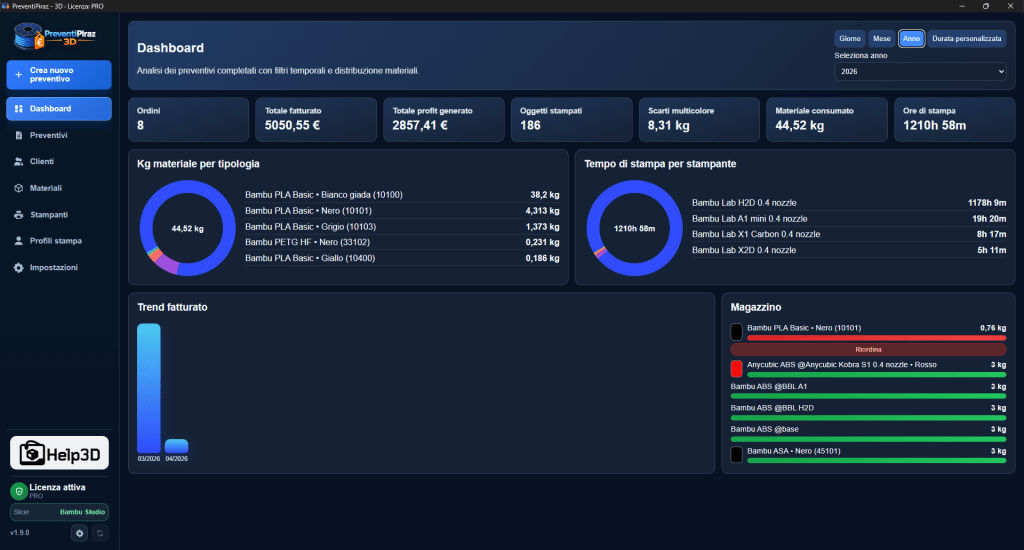1024x550 pixels.
Task: Select the Anno time filter
Action: (x=911, y=39)
